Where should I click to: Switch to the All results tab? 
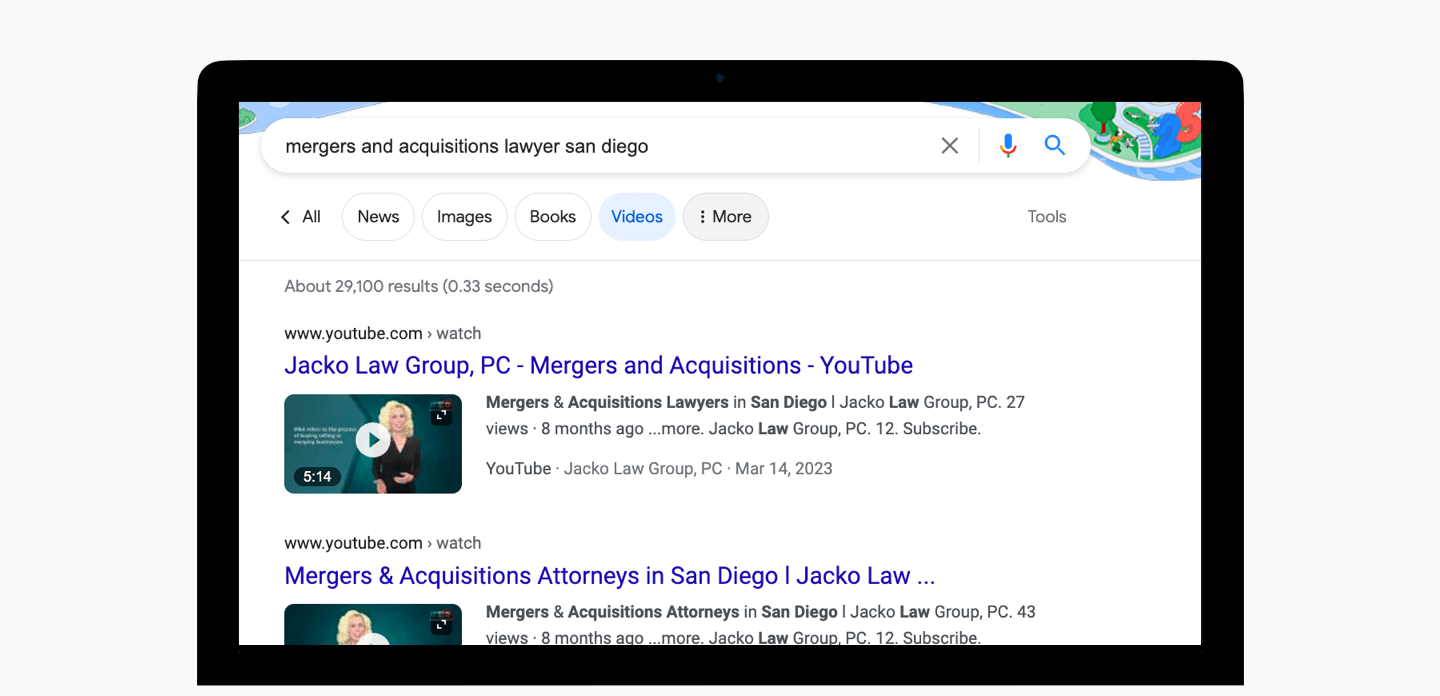click(x=311, y=217)
